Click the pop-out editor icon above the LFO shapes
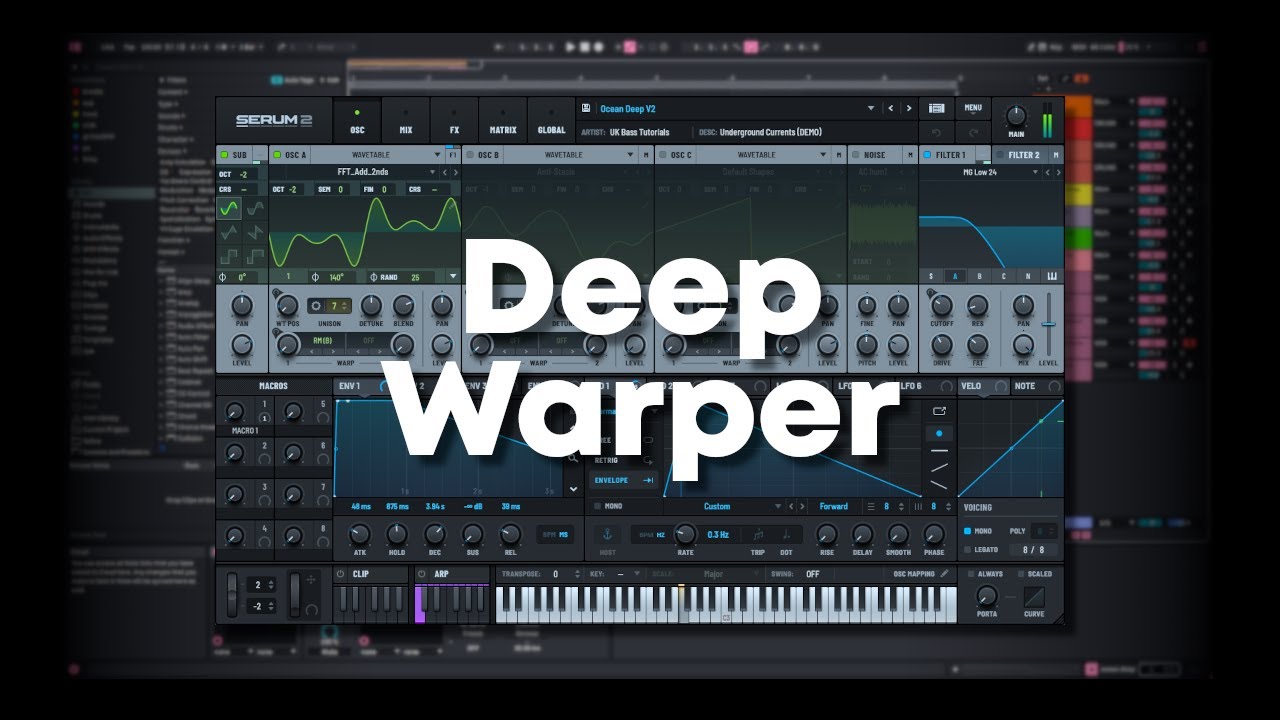Screen dimensions: 1280x720 click(x=940, y=411)
